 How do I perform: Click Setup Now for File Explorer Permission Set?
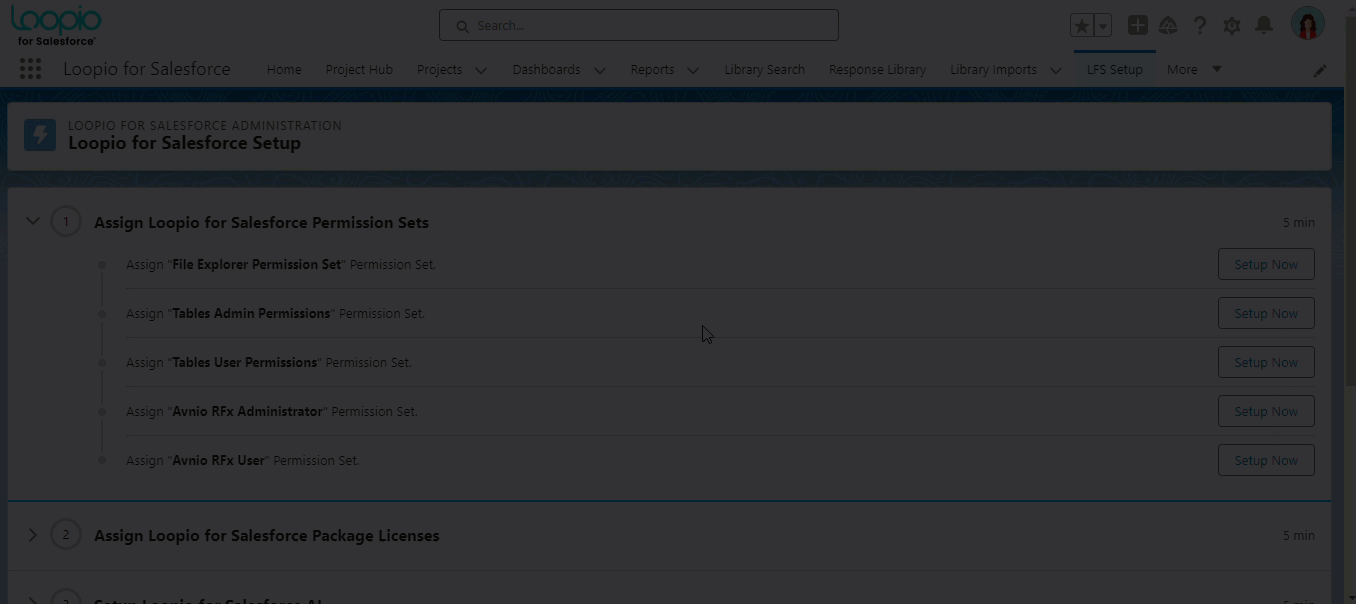point(1266,264)
